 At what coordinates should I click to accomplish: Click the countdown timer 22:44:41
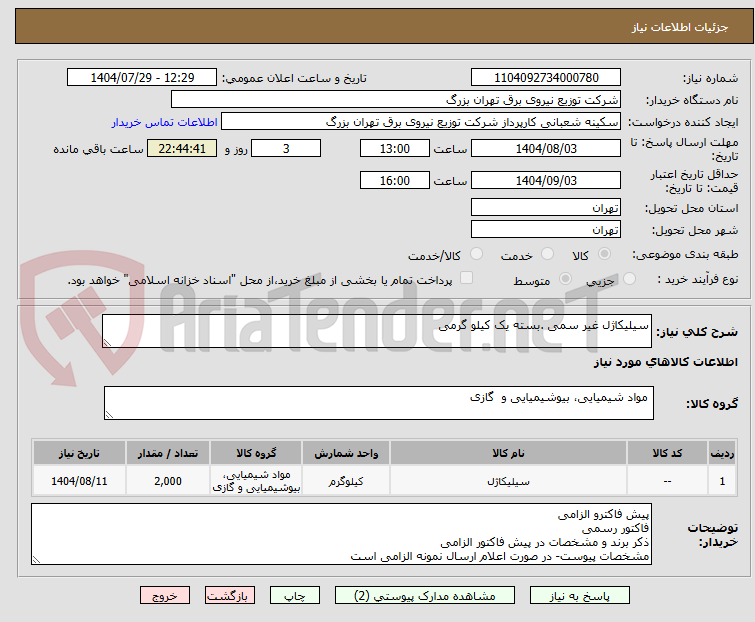182,148
